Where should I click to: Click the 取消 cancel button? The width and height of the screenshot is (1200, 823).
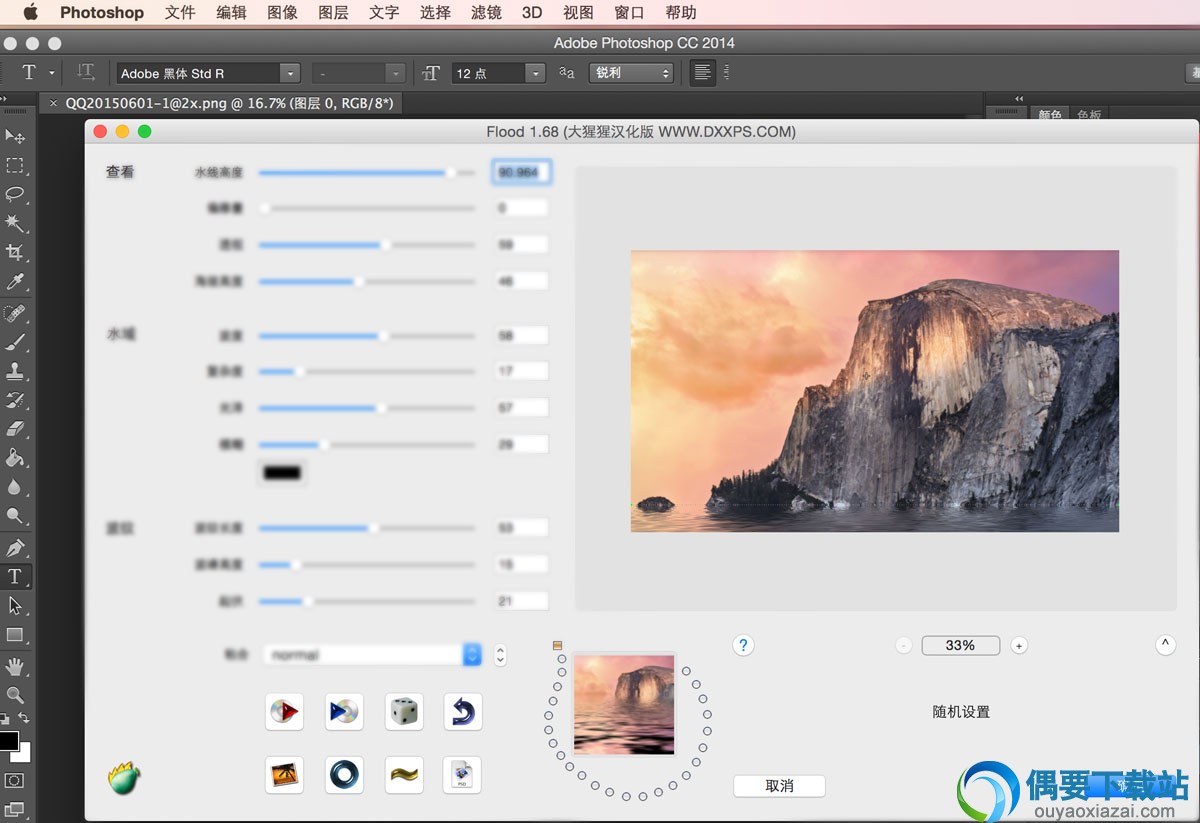click(779, 786)
